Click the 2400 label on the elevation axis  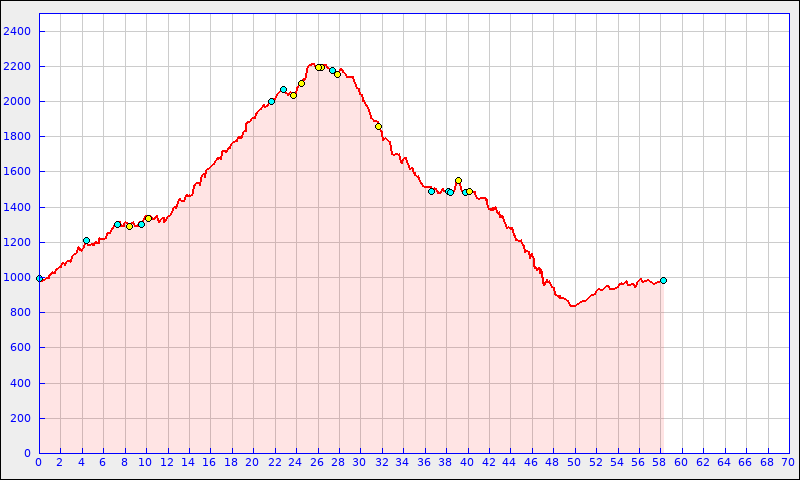click(17, 31)
